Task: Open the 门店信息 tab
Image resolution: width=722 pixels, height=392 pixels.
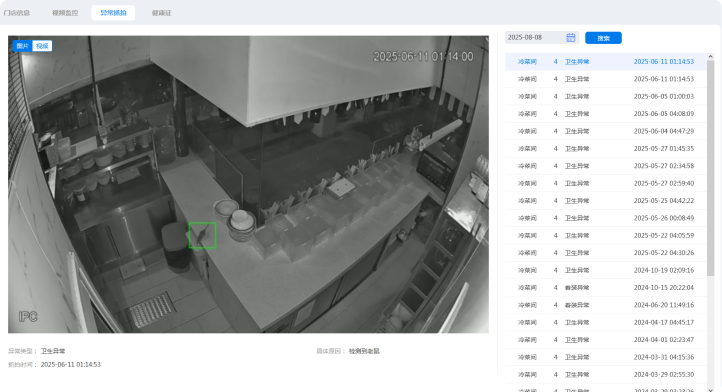Action: tap(17, 13)
